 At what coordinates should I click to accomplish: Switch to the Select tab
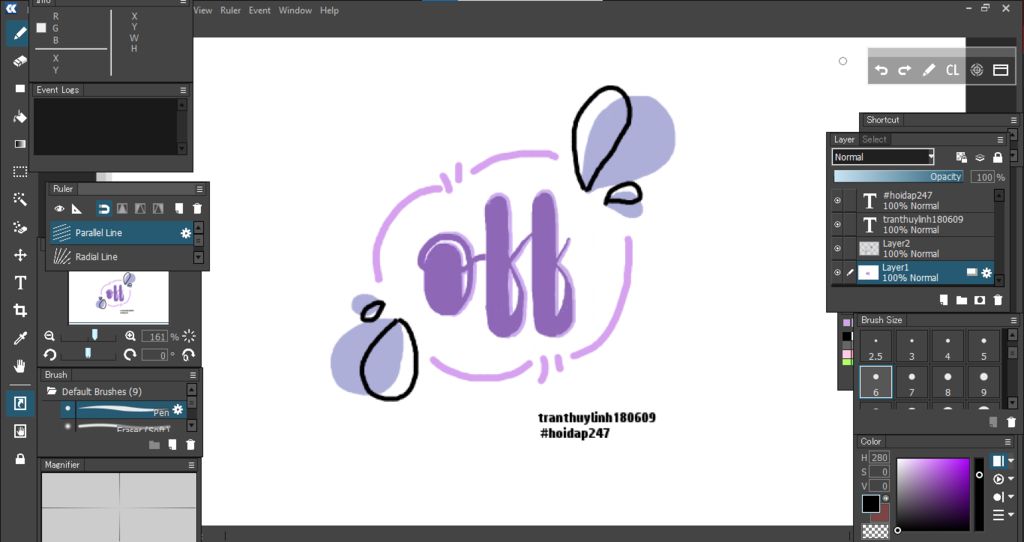tap(874, 139)
